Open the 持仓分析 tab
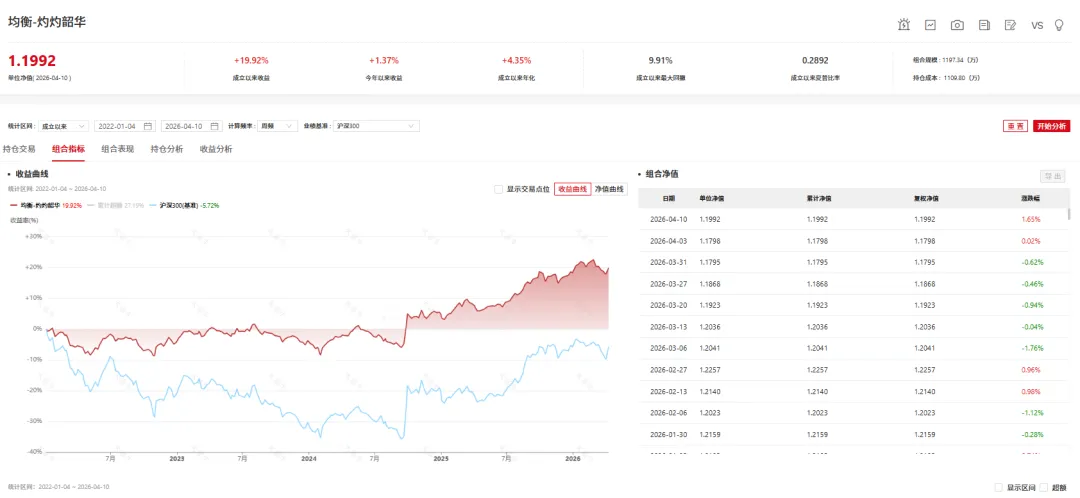This screenshot has height=498, width=1080. (167, 149)
